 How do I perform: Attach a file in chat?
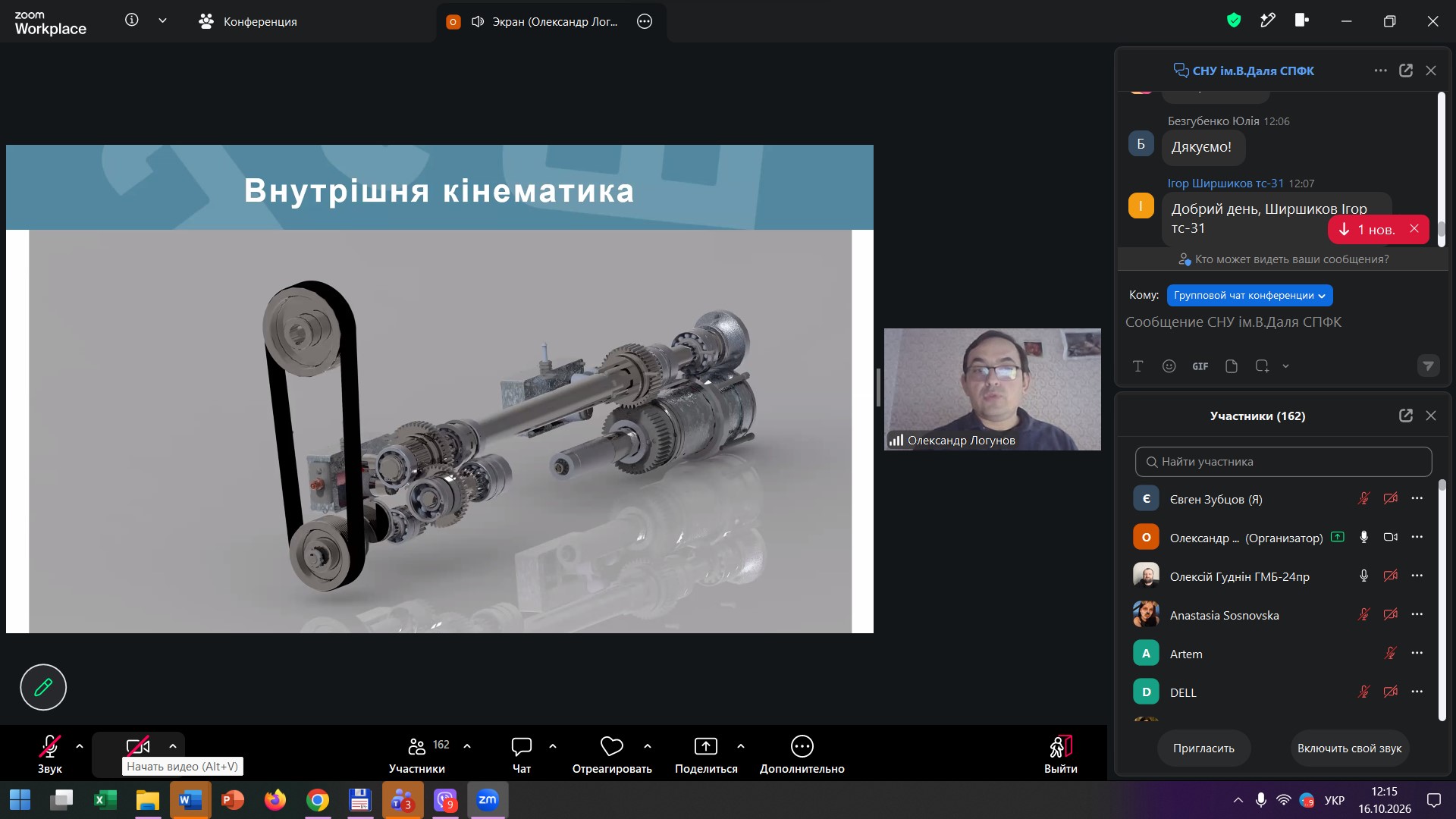tap(1232, 366)
